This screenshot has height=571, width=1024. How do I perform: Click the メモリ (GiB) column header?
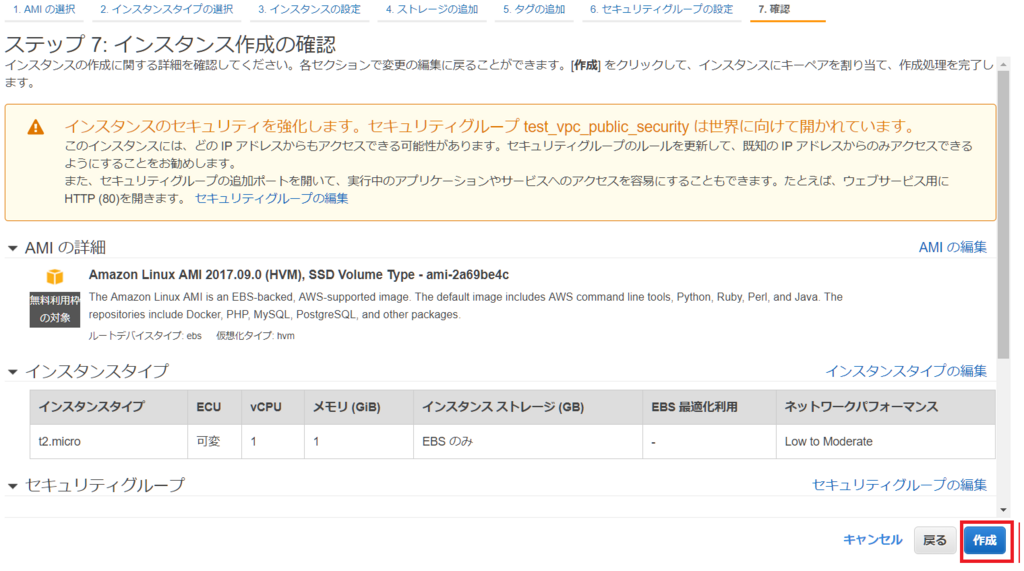click(359, 407)
